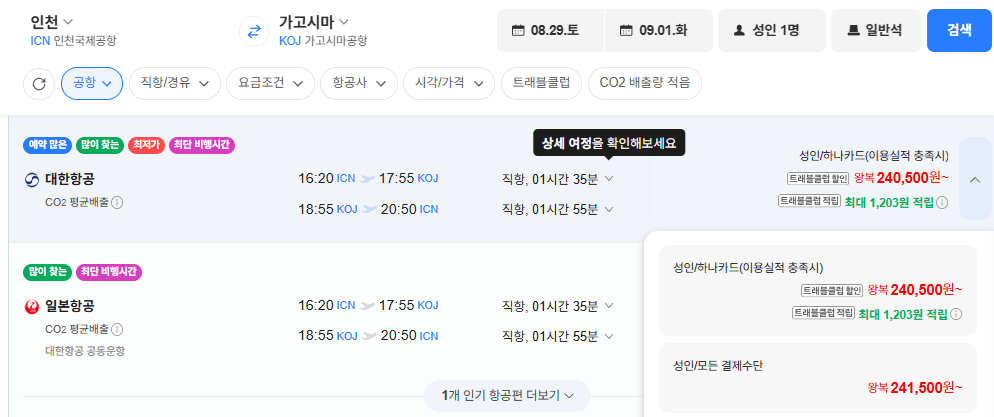Open CO2 info icon for 일본항공
Viewport: 994px width, 417px height.
point(117,330)
